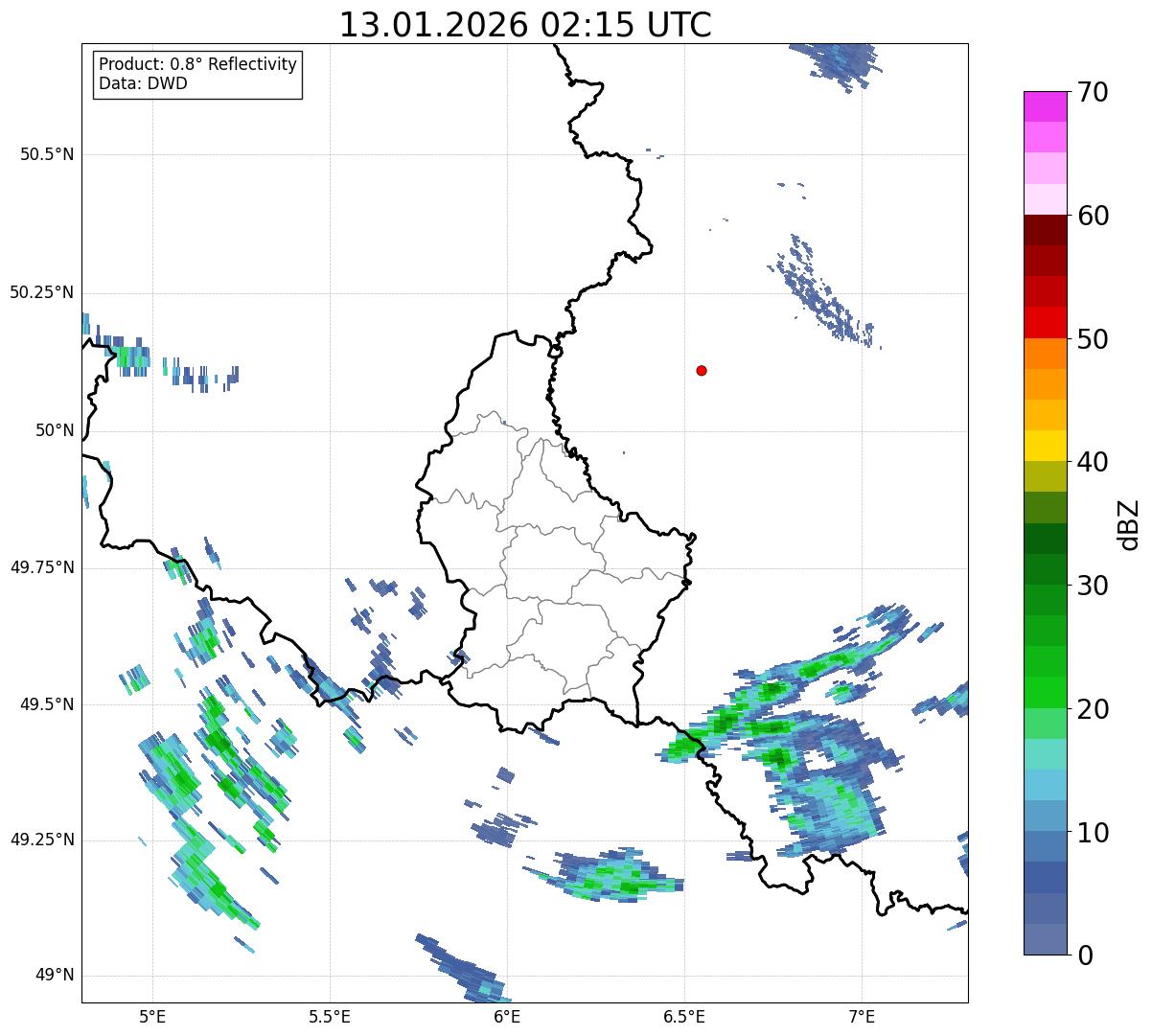This screenshot has width=1152, height=1036.
Task: Click the 49.75°N latitude label
Action: tap(42, 567)
